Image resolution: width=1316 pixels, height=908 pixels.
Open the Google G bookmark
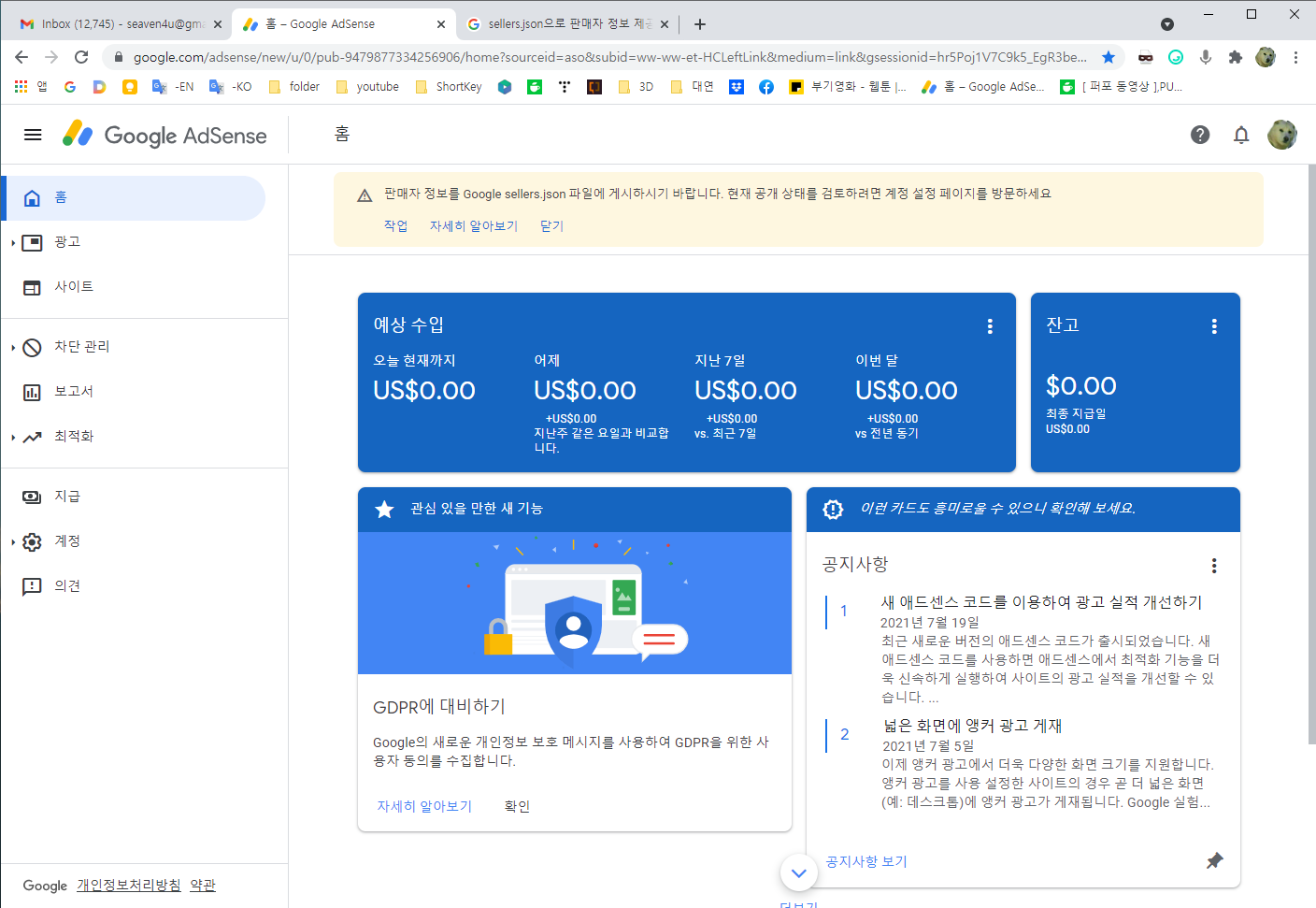pos(70,87)
